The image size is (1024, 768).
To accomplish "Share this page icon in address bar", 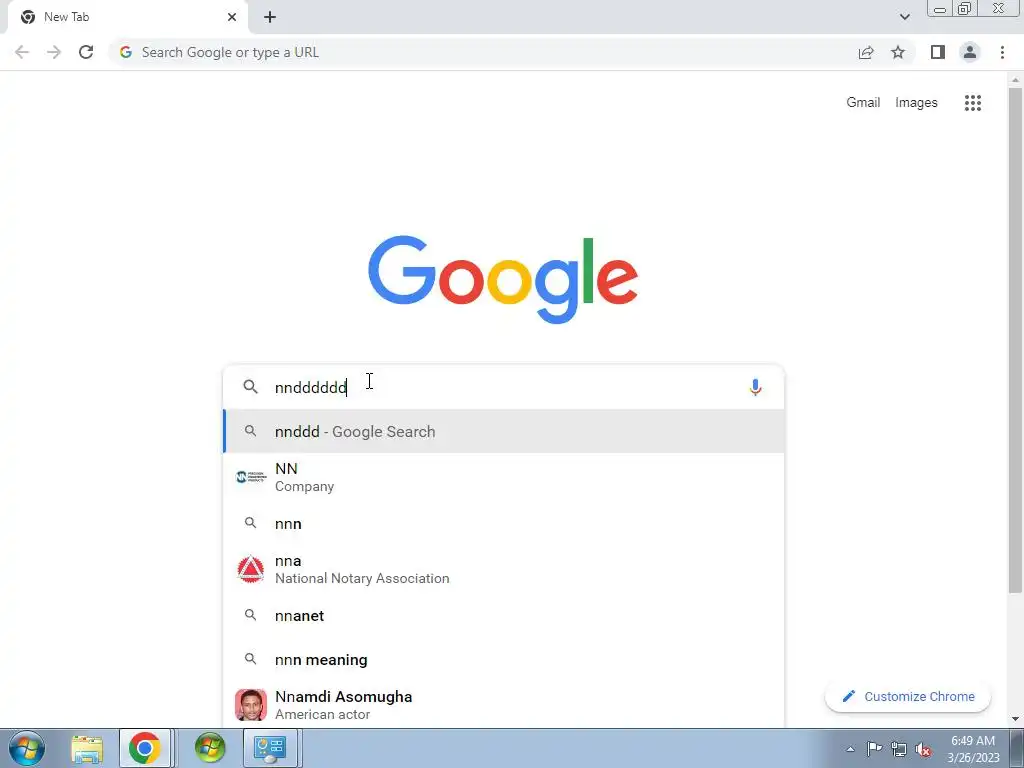I will (x=866, y=52).
